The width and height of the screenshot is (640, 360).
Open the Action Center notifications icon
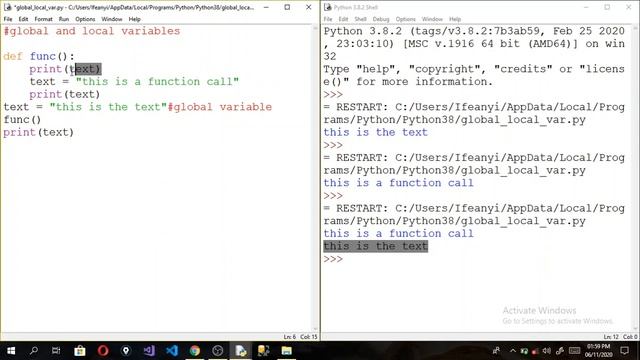pos(624,351)
